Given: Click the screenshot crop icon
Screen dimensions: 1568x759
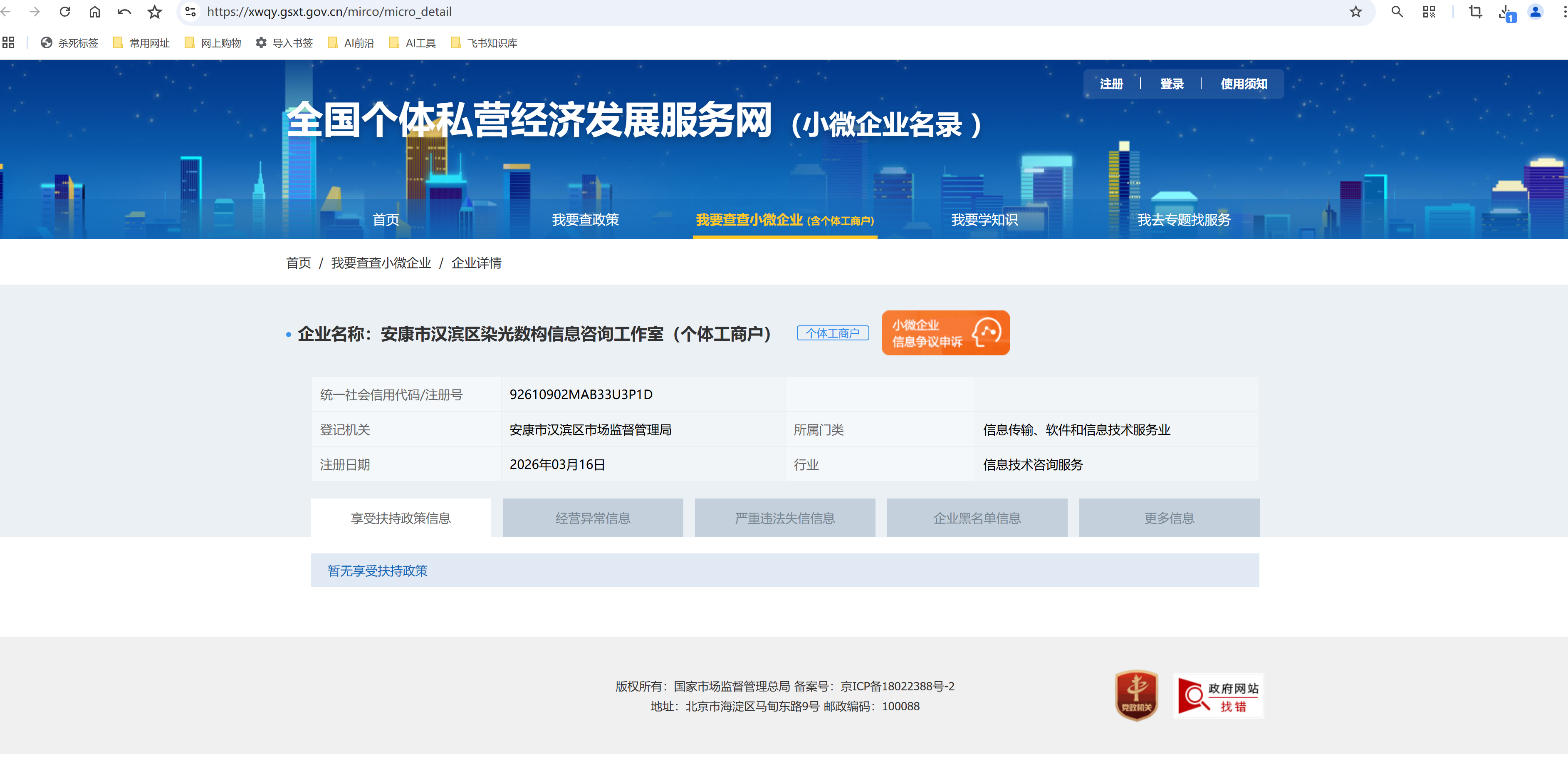Looking at the screenshot, I should point(1475,12).
